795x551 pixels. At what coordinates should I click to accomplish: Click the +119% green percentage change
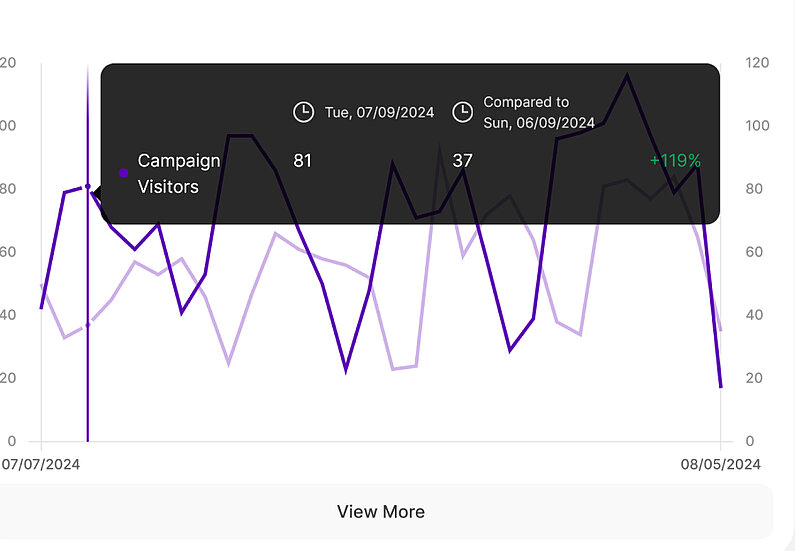tap(675, 160)
